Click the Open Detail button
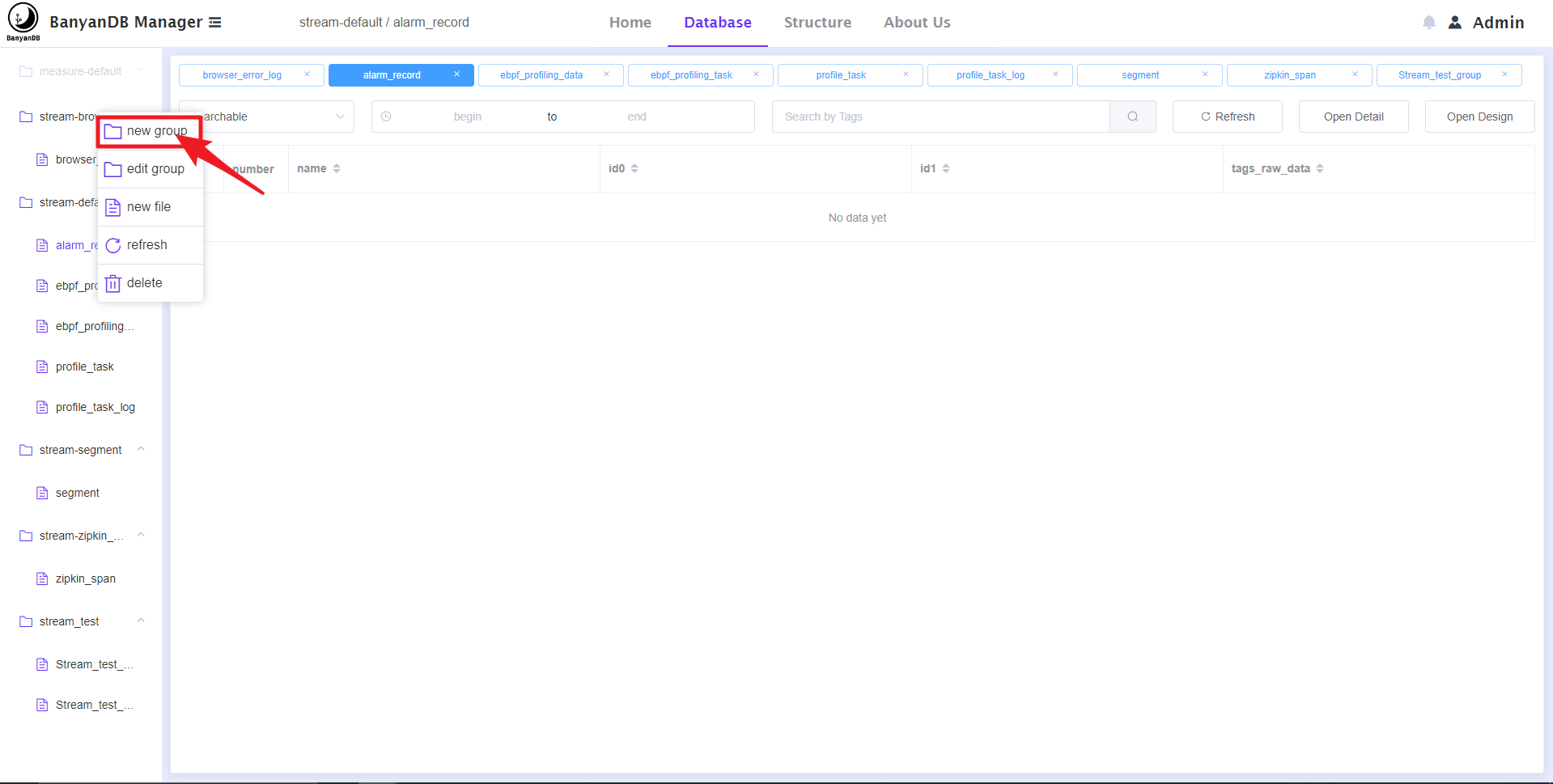Viewport: 1553px width, 784px height. click(x=1354, y=117)
